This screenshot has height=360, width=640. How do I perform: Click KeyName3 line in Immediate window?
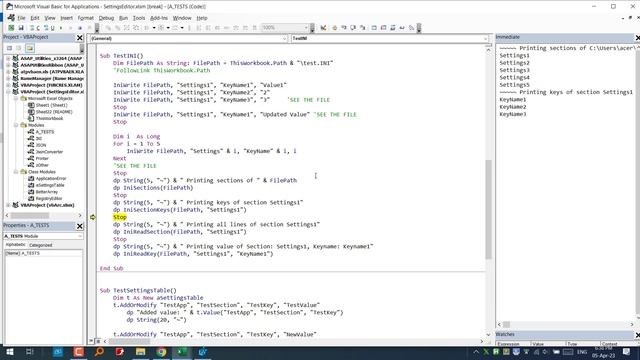513,114
